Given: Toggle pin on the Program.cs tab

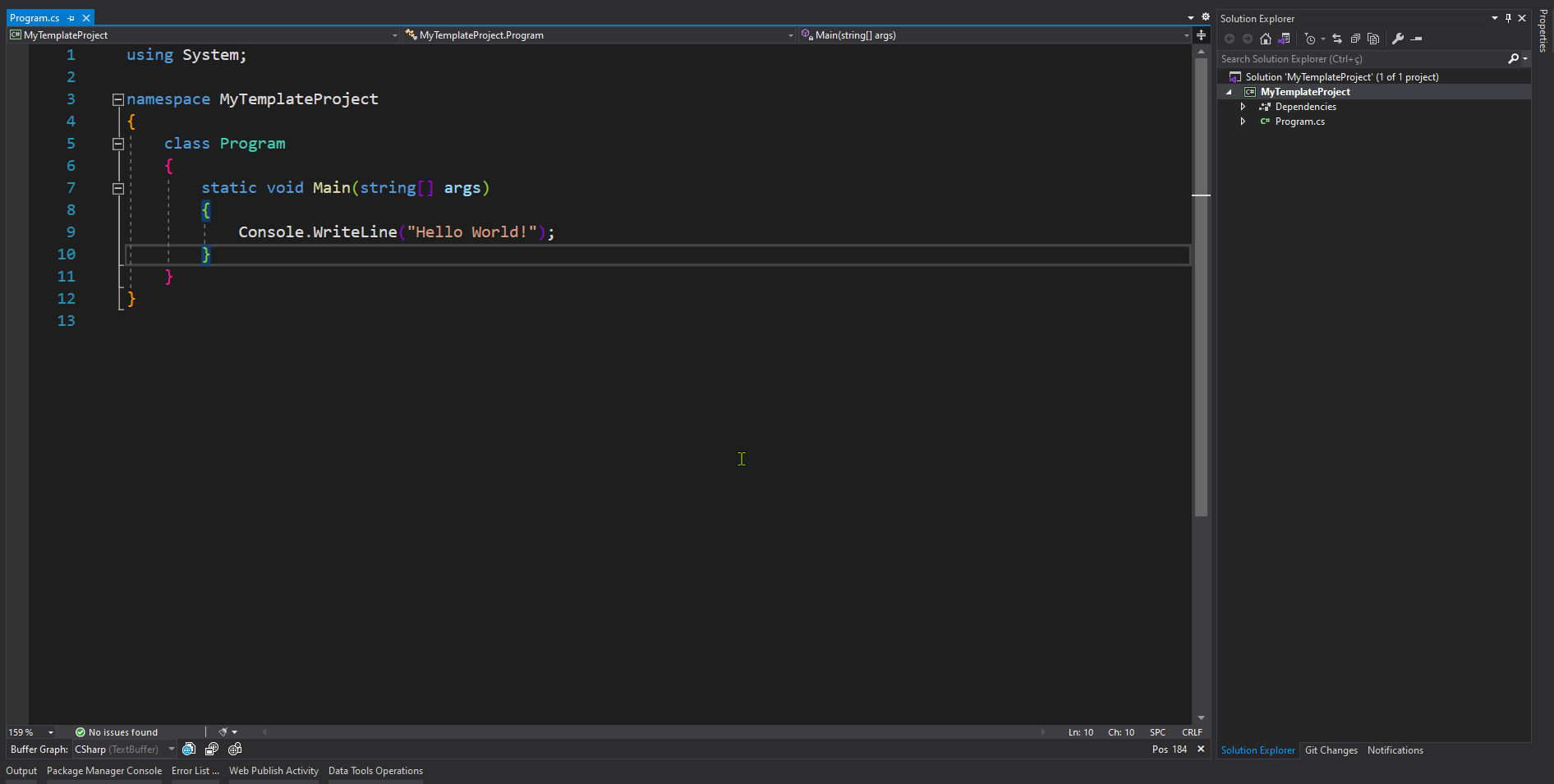Looking at the screenshot, I should [x=71, y=18].
